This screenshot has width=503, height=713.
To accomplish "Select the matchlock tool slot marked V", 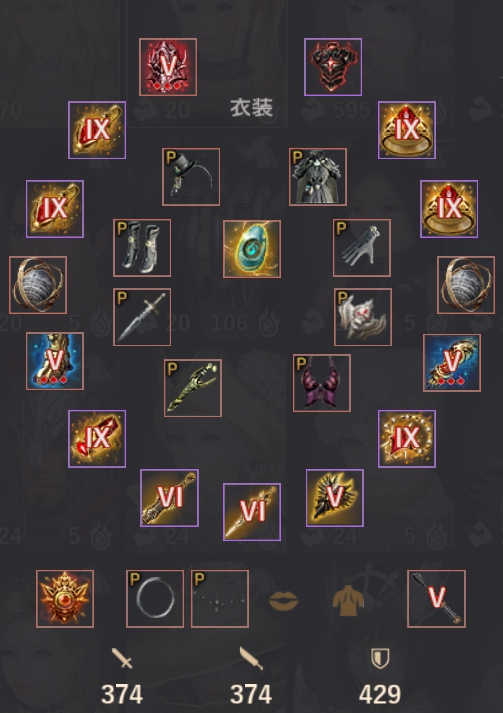I will (437, 599).
